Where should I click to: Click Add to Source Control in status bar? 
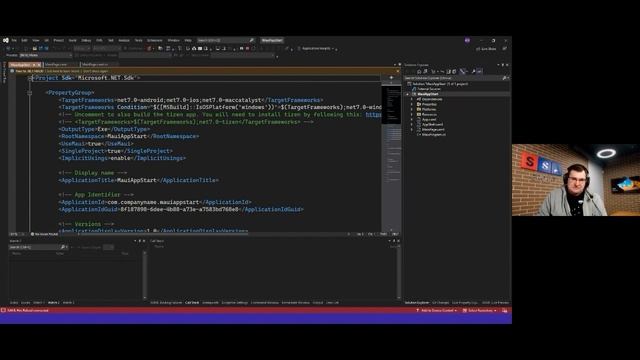pos(437,311)
